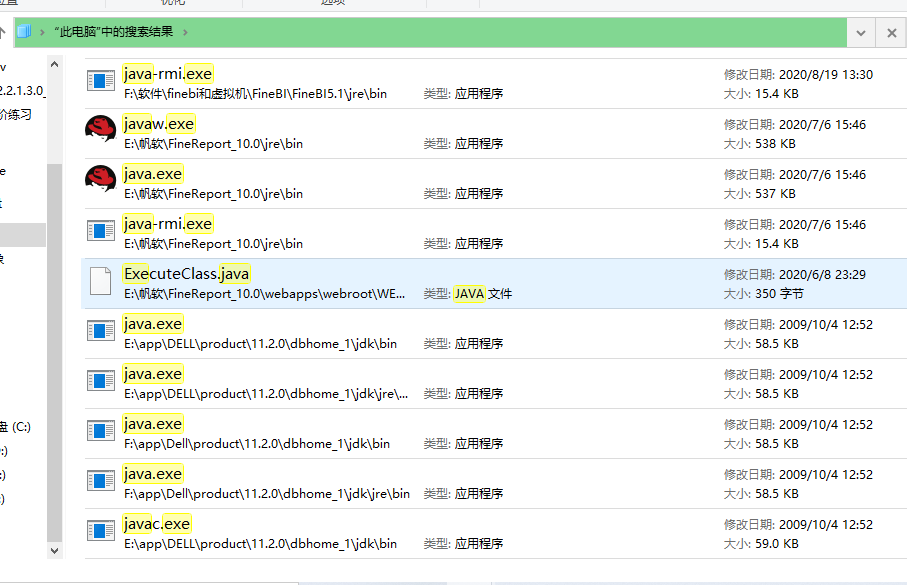Click file name java.exe above E:\app\DELL jdk\bin path
The image size is (907, 585).
tap(153, 324)
